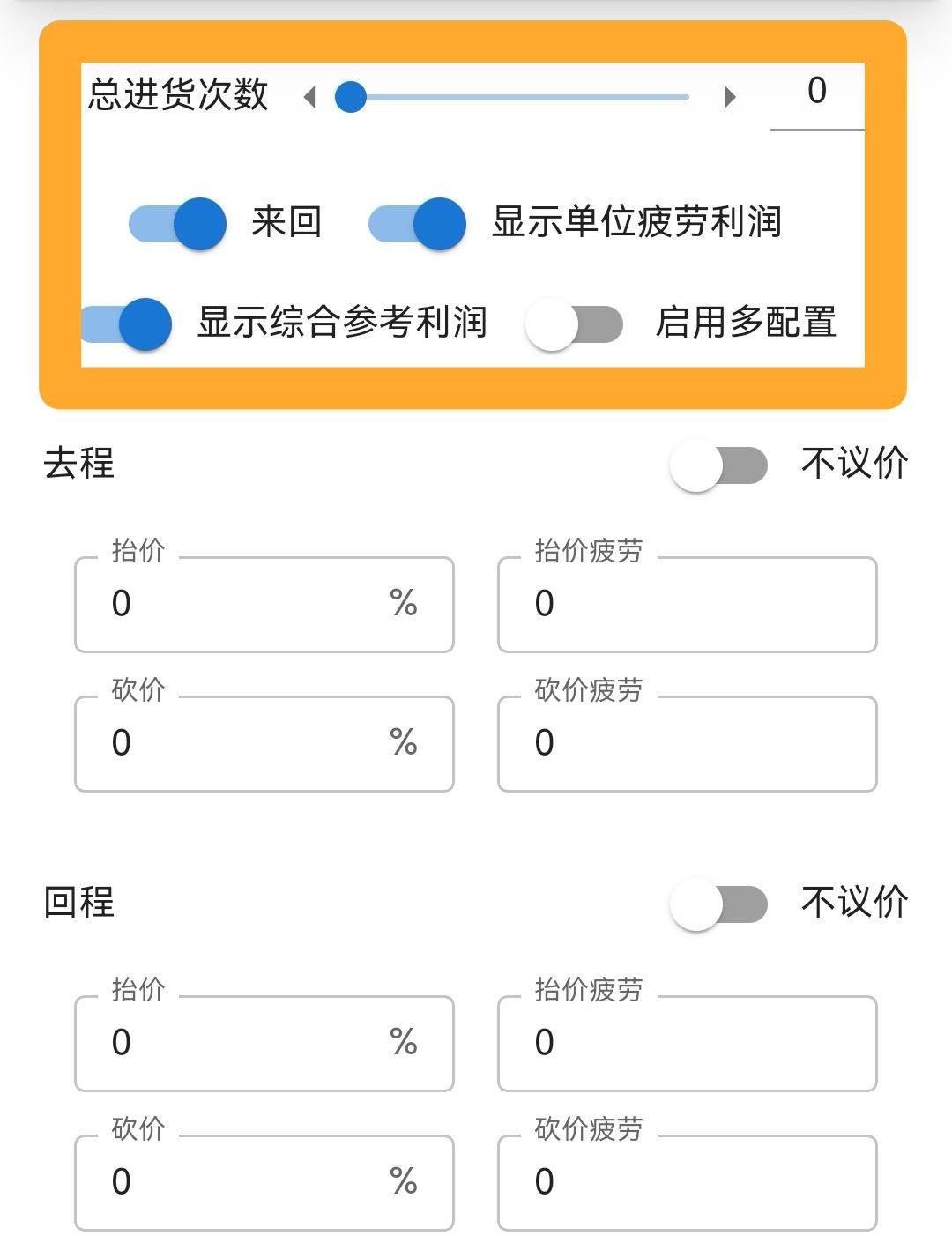Enable 不议价 for the 回程 section

[x=718, y=904]
